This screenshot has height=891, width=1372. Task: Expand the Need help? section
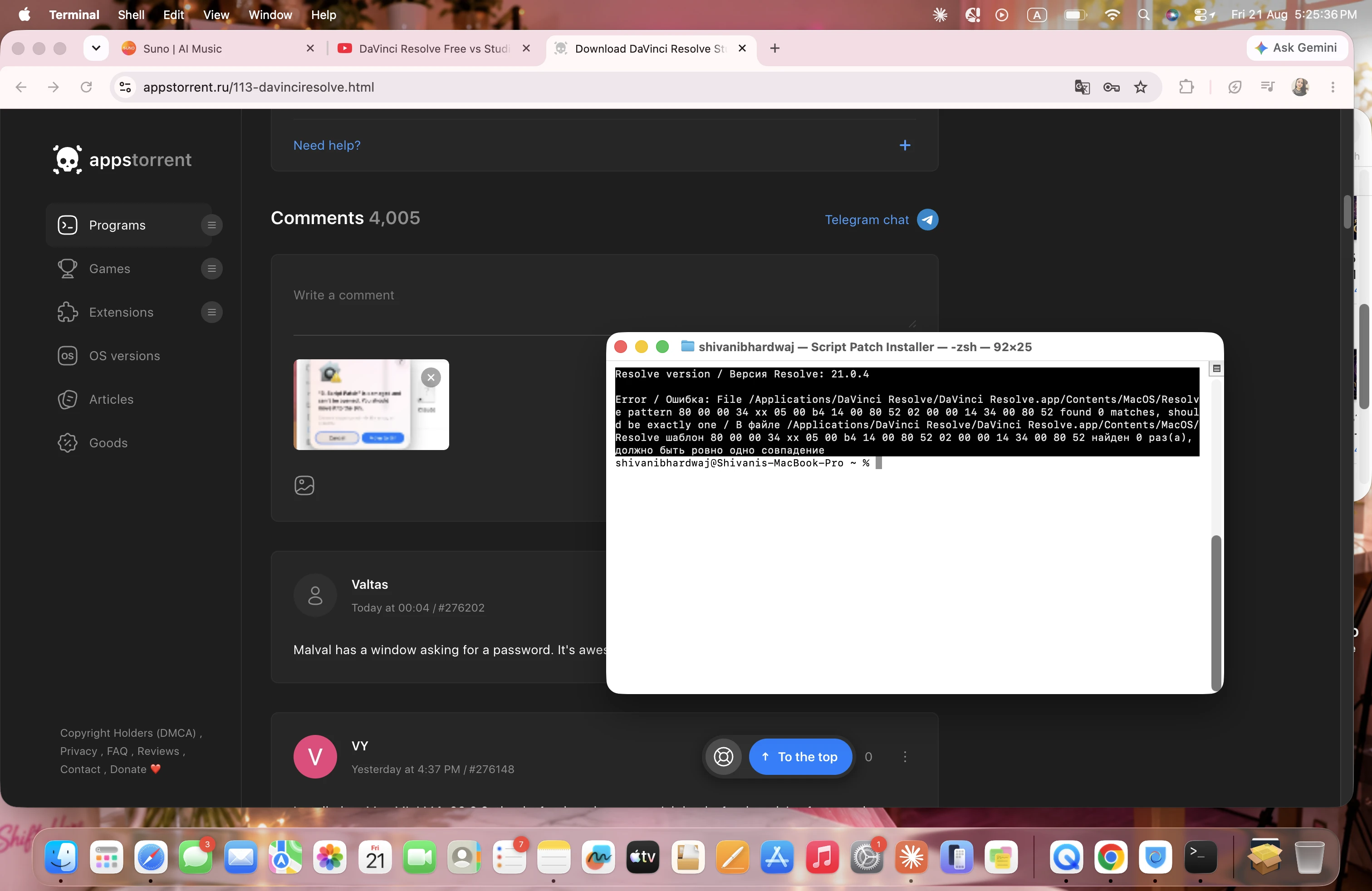(905, 145)
